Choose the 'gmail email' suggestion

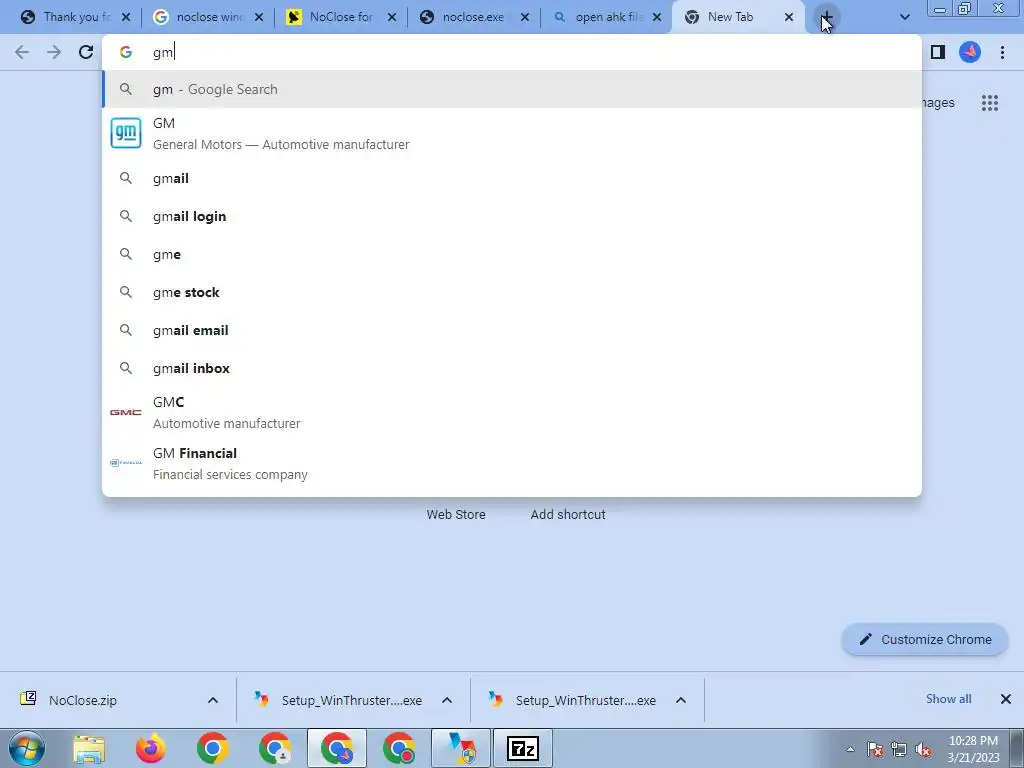tap(512, 330)
